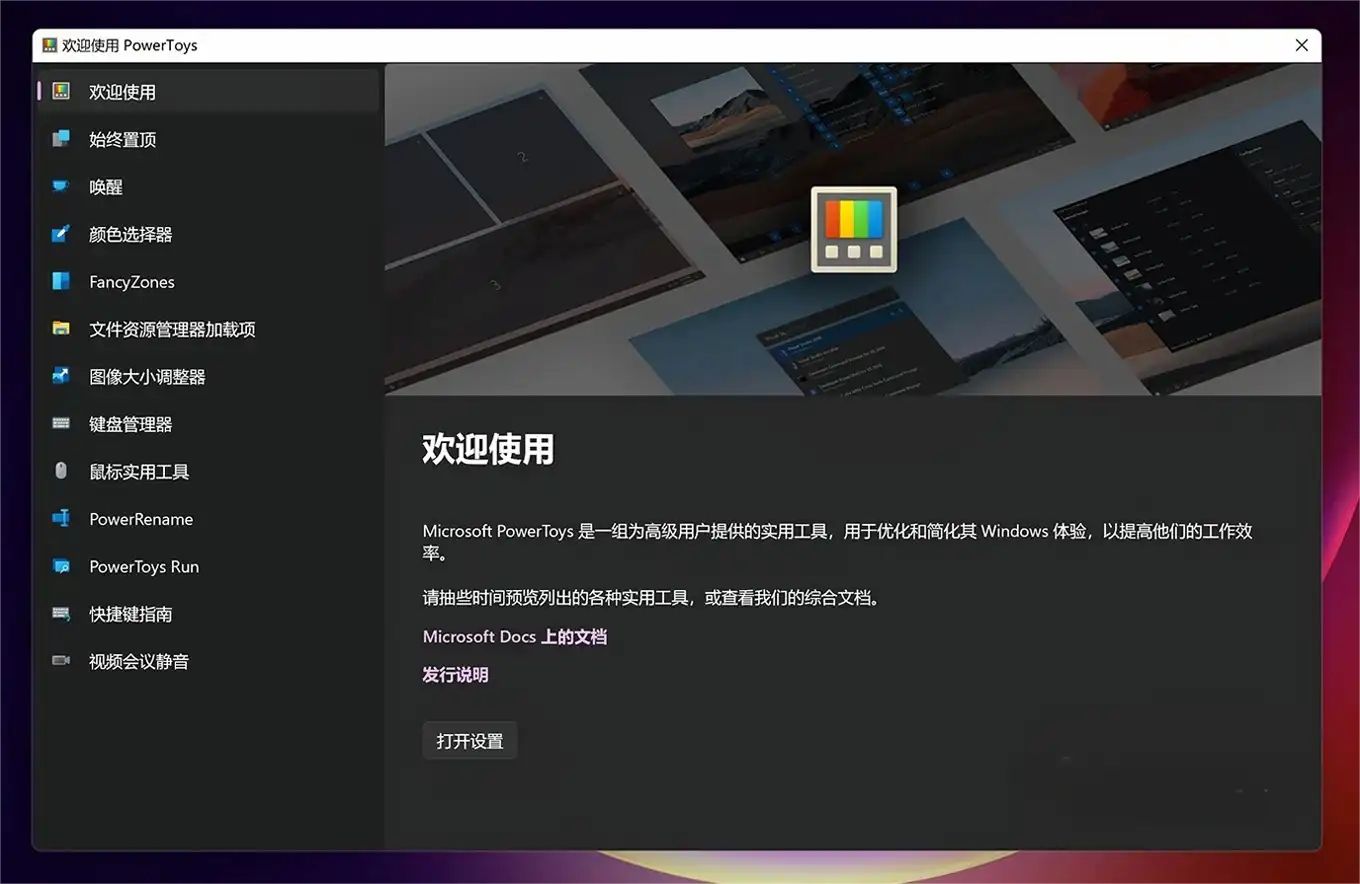Open the 图像大小调整器 page
The height and width of the screenshot is (884, 1360).
coord(208,377)
